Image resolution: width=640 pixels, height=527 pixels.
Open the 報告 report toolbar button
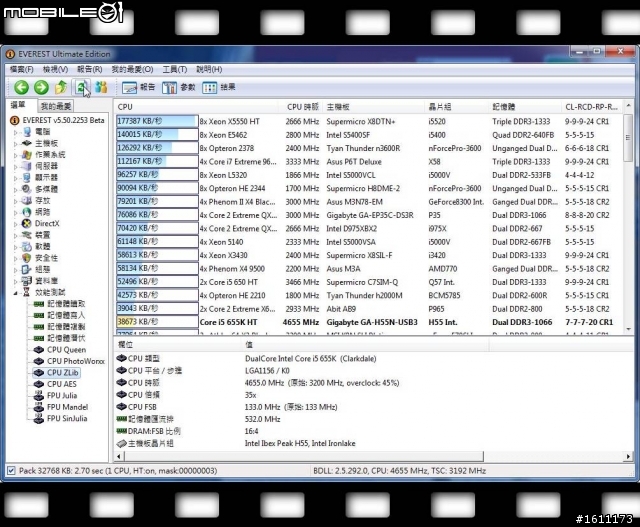coord(138,87)
